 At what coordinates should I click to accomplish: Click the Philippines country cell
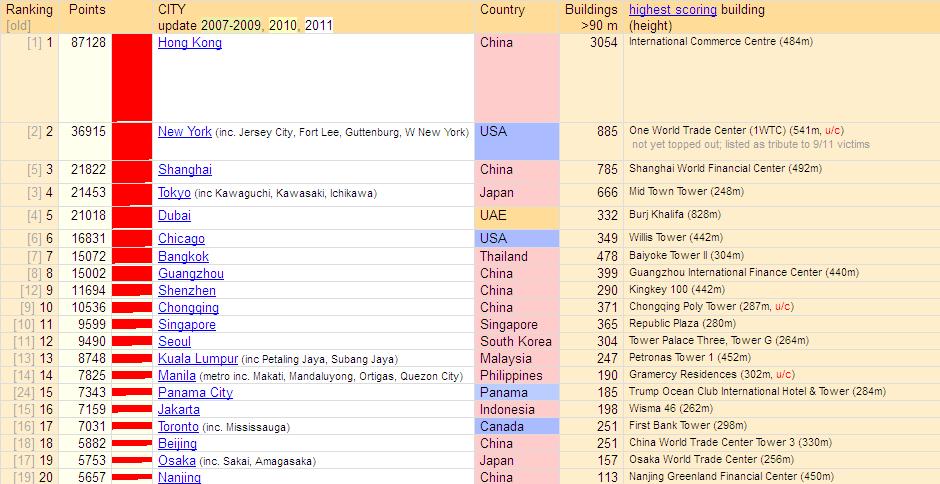pos(516,375)
